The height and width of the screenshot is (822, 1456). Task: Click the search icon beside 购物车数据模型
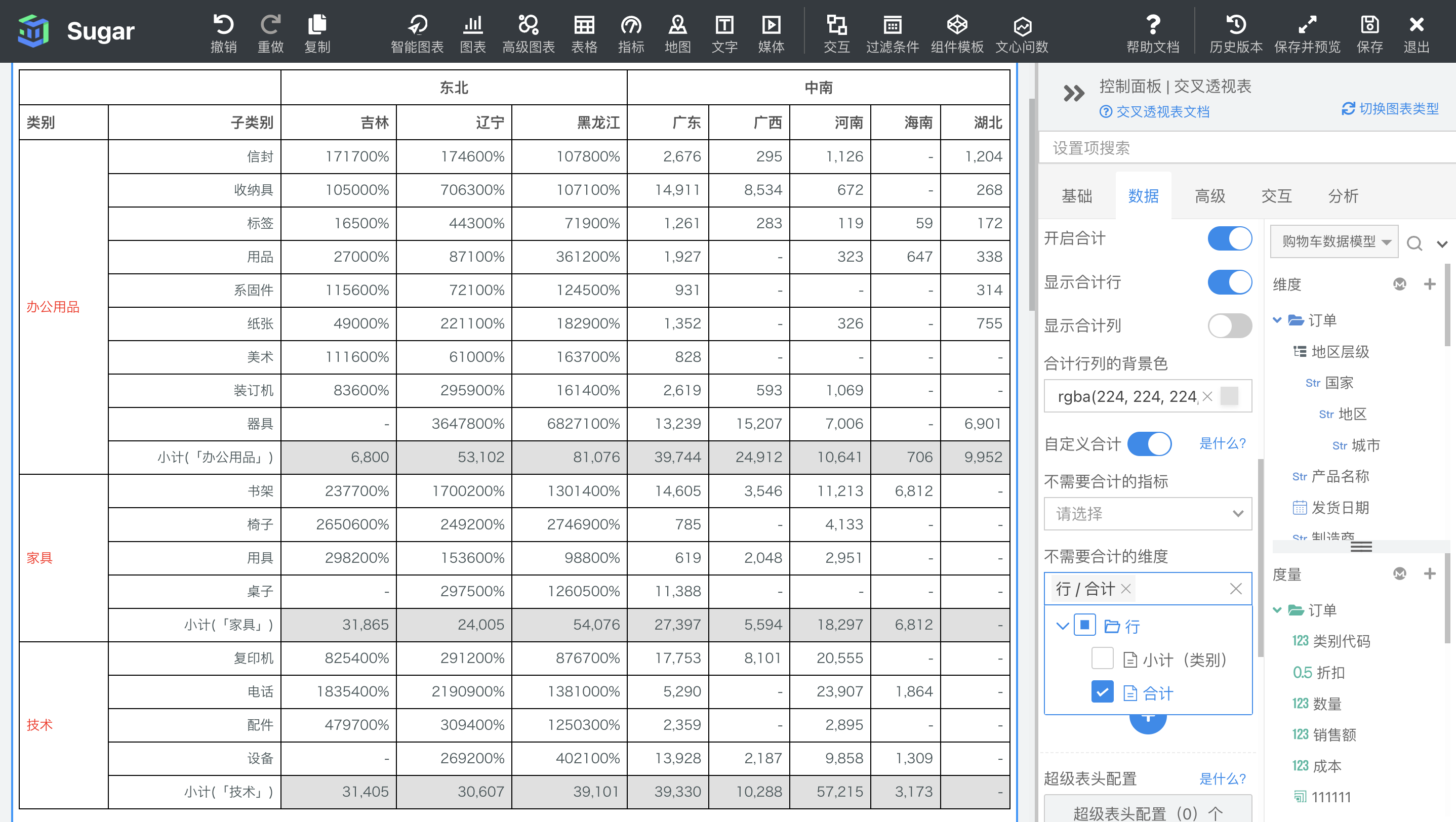pyautogui.click(x=1414, y=243)
